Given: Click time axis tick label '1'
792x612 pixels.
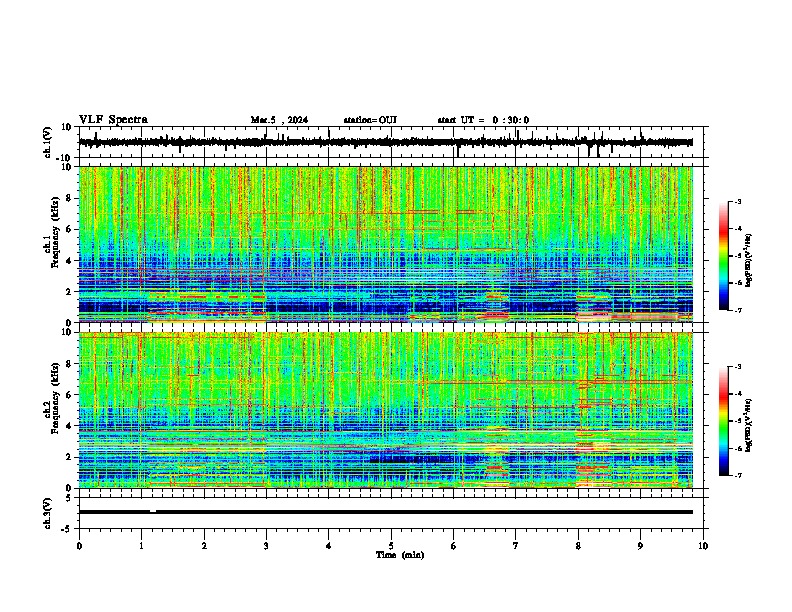Looking at the screenshot, I should [141, 546].
